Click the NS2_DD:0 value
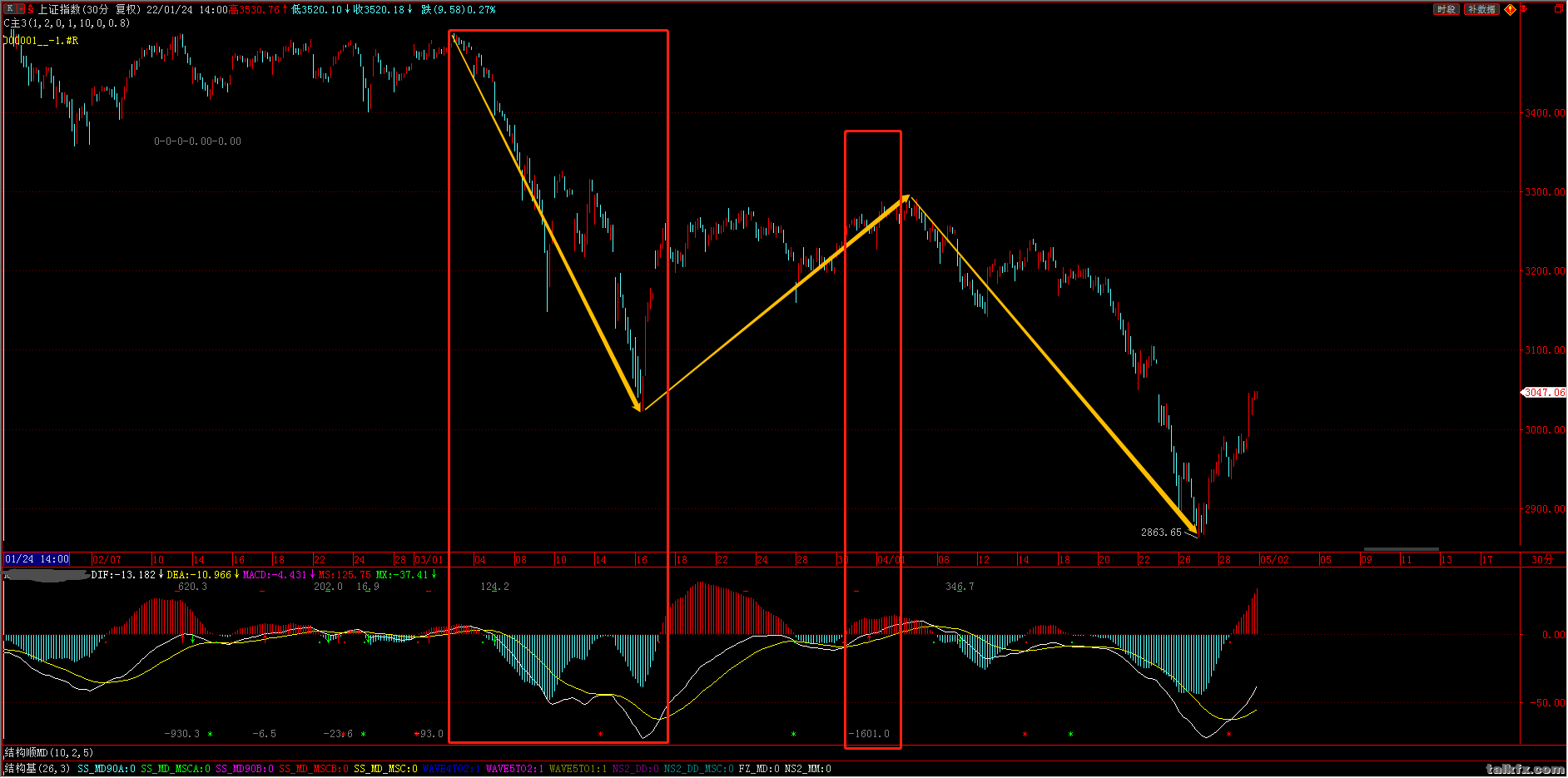Image resolution: width=1568 pixels, height=778 pixels. 636,769
